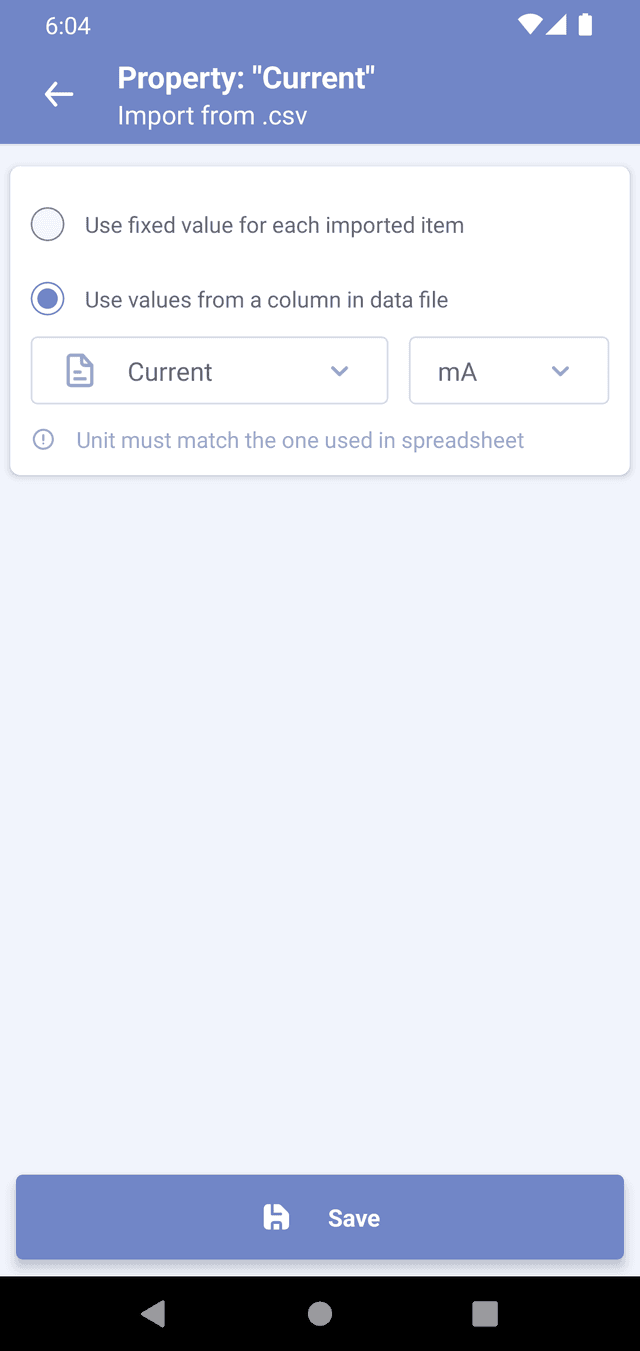
Task: Open the column selector showing "Current"
Action: click(x=209, y=371)
